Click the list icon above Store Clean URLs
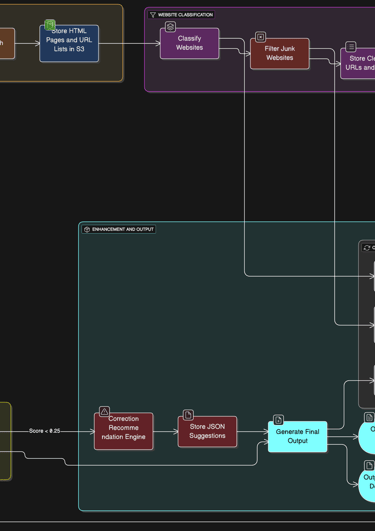The image size is (375, 531). [351, 46]
